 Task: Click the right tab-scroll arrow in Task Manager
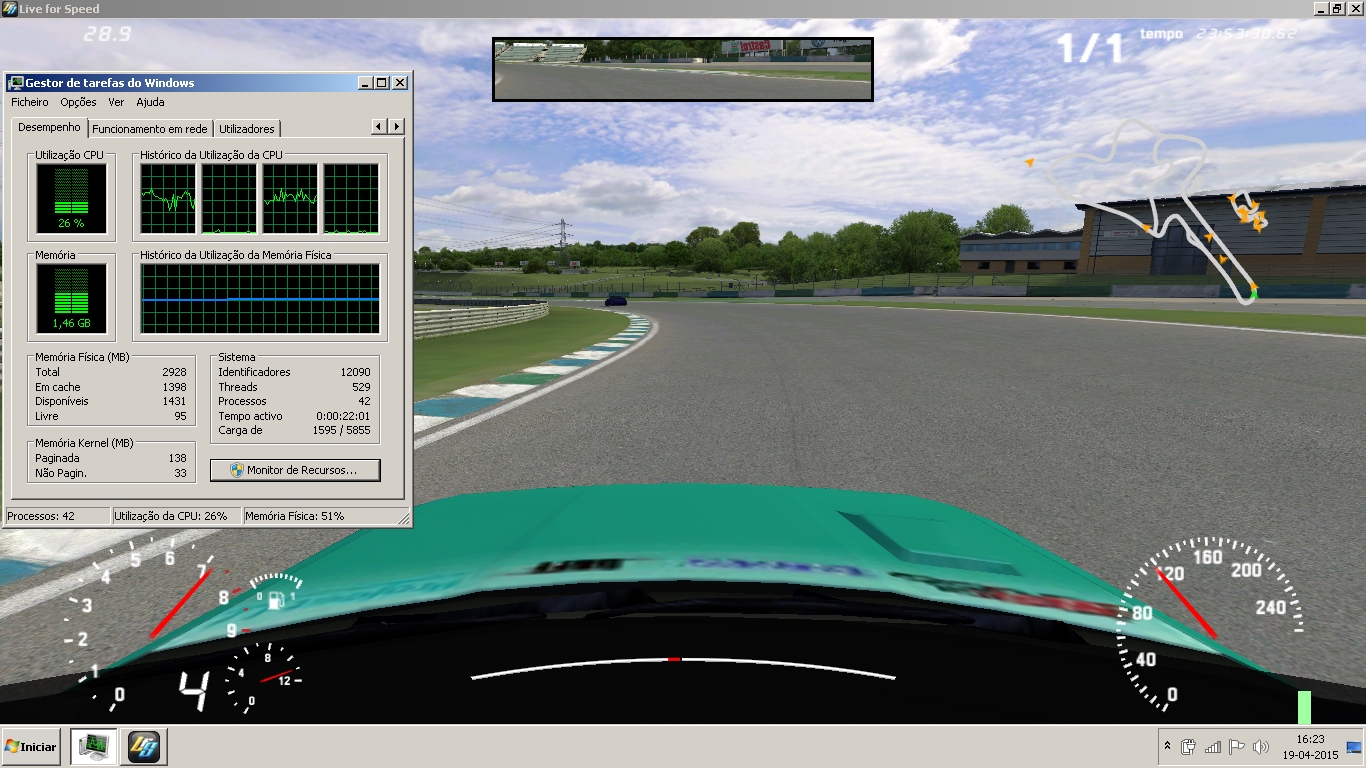pyautogui.click(x=396, y=127)
